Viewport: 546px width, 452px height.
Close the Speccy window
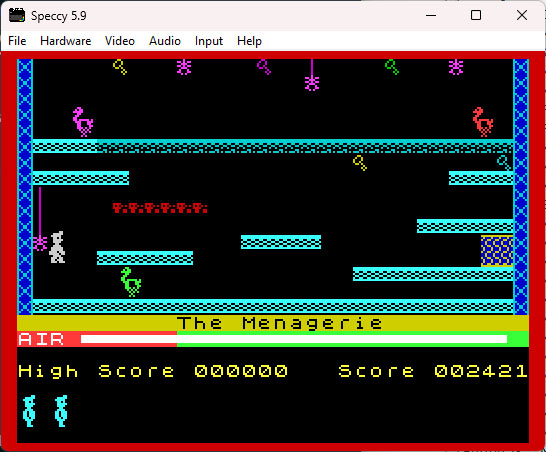click(522, 15)
